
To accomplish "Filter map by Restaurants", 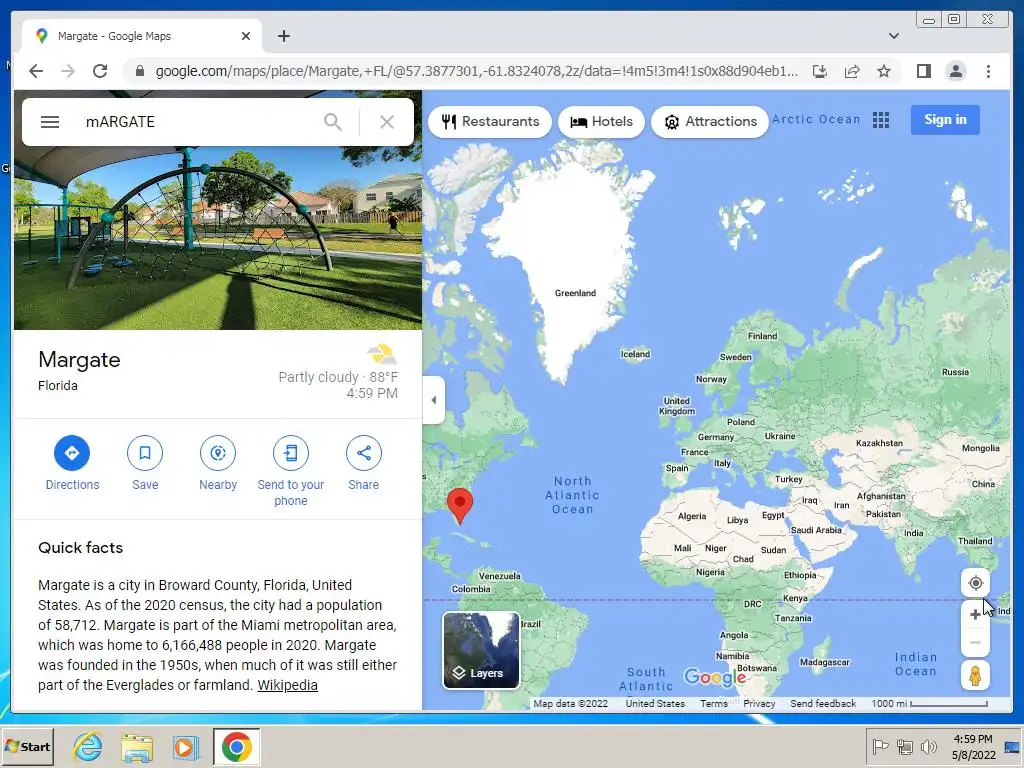I will tap(490, 121).
